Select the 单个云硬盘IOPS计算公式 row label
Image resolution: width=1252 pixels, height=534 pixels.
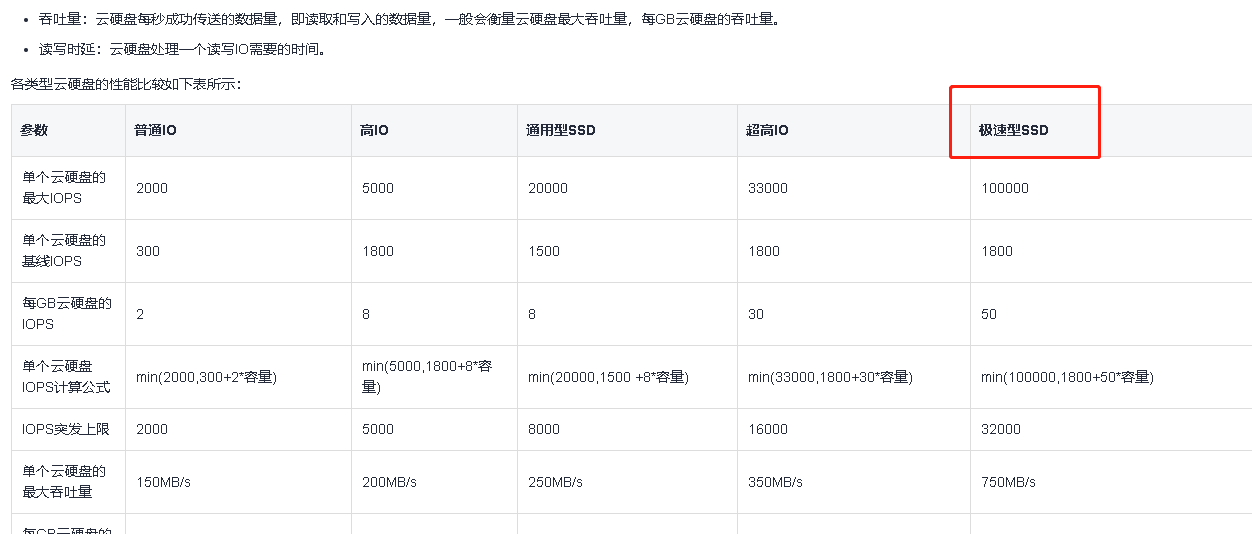(x=66, y=377)
